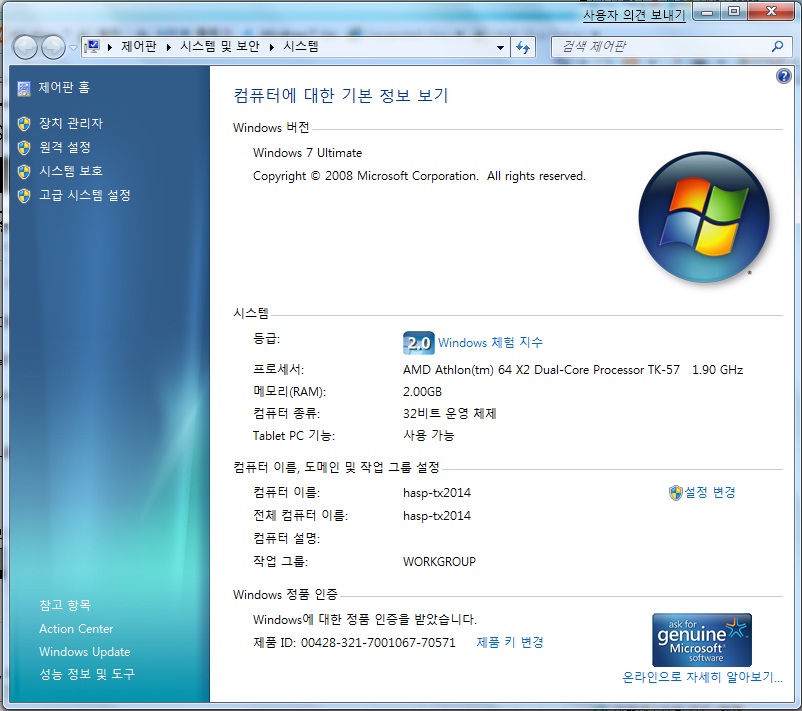This screenshot has height=711, width=802.
Task: Click shield icon beside 장치 관리자
Action: 24,123
